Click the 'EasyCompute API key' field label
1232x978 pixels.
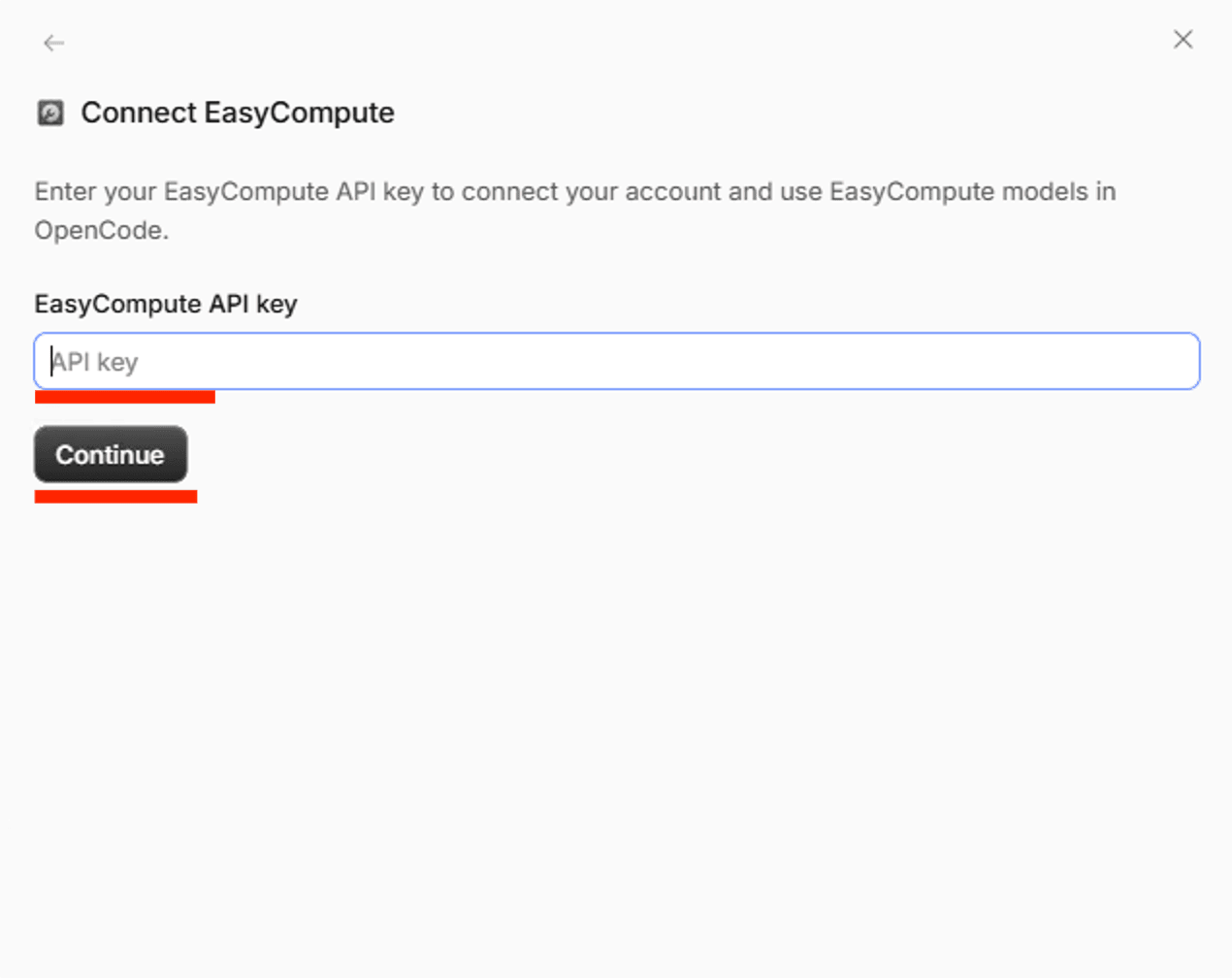[166, 304]
